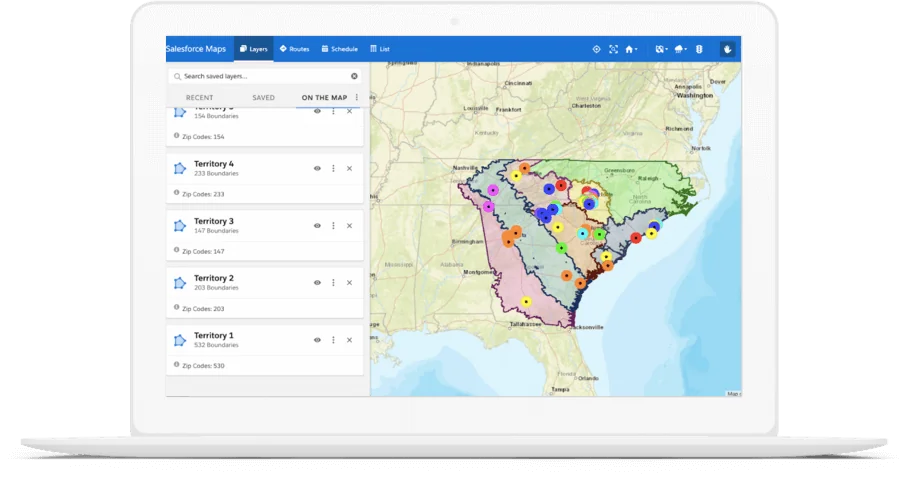Image resolution: width=908 pixels, height=479 pixels.
Task: Remove Territory 2 from the map
Action: point(349,283)
